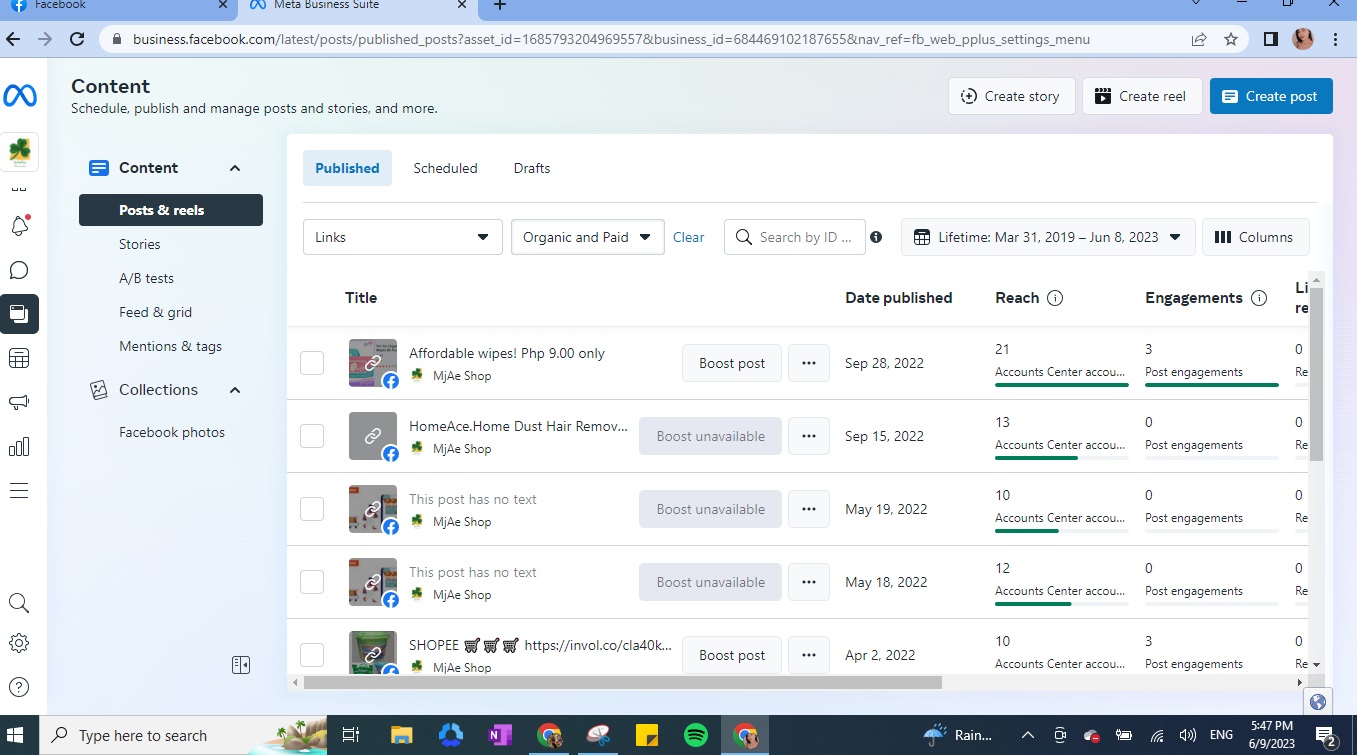Click the info icon next to search field
Screen dimensions: 1357x755
(x=876, y=237)
